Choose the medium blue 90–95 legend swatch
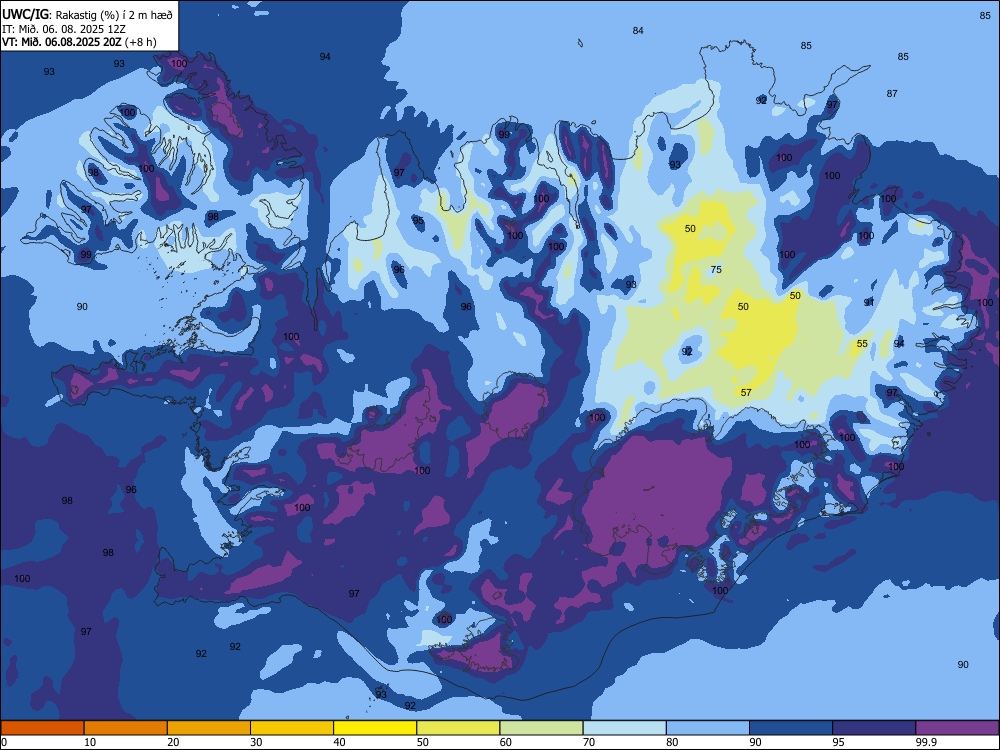Image resolution: width=1000 pixels, height=750 pixels. [x=791, y=728]
